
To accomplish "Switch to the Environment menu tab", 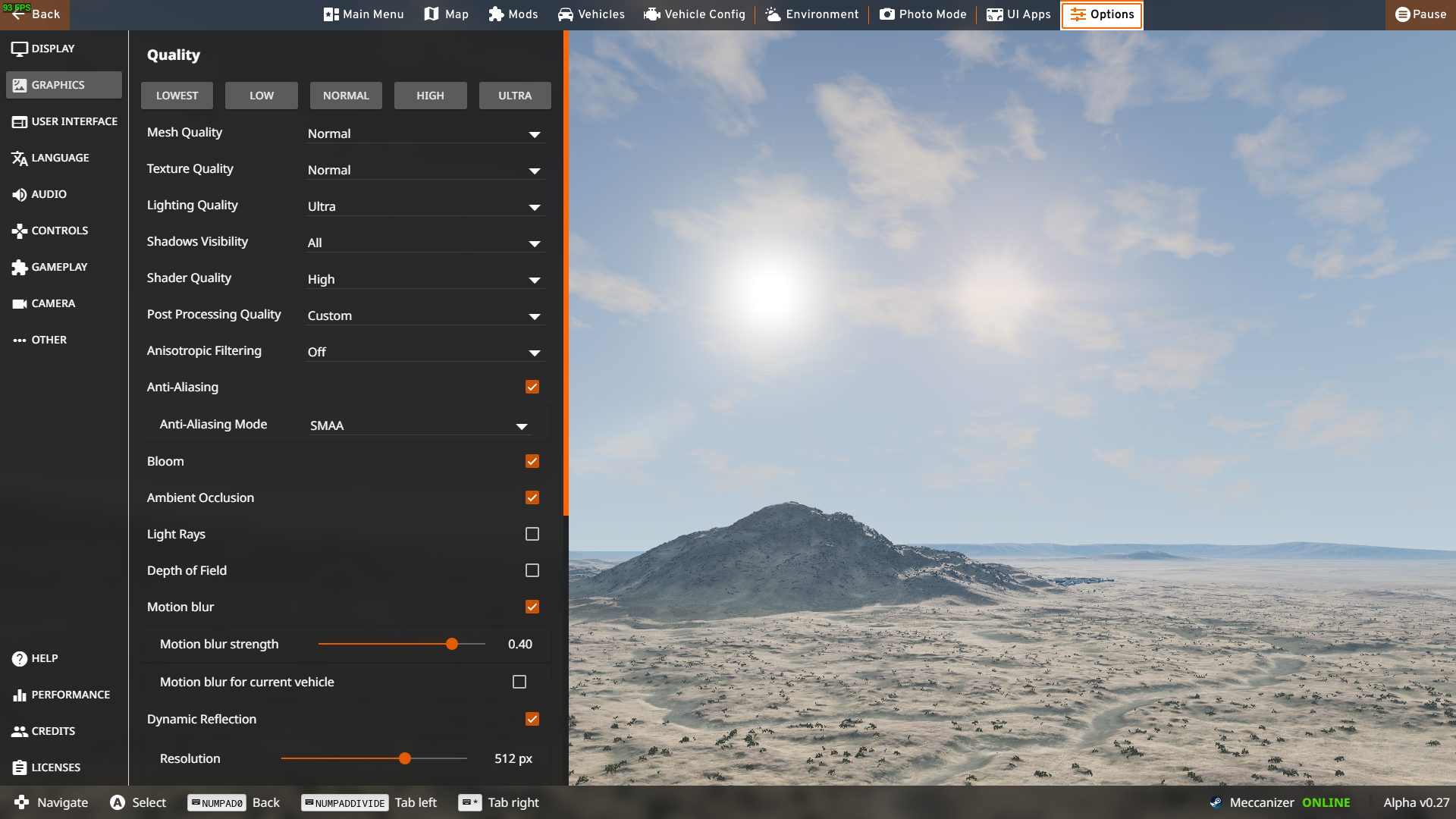I will point(812,14).
